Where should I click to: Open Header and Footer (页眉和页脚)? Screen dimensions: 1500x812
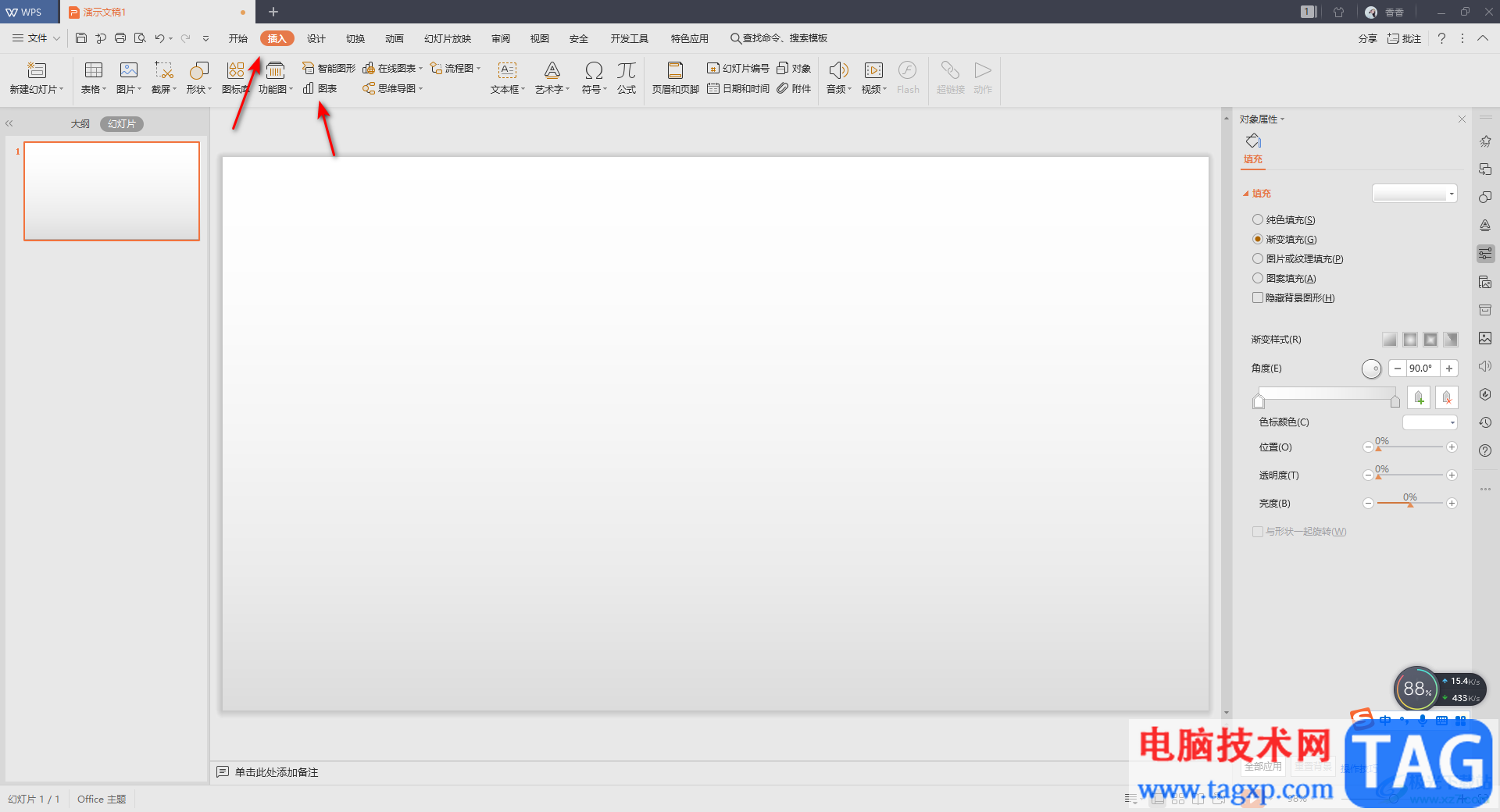point(676,78)
